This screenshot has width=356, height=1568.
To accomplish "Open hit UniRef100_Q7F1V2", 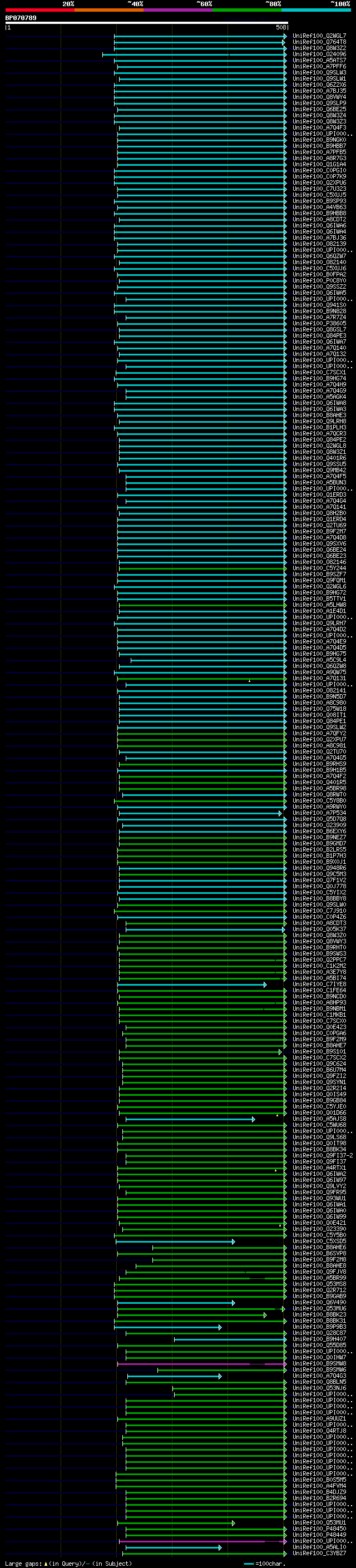I will [319, 880].
